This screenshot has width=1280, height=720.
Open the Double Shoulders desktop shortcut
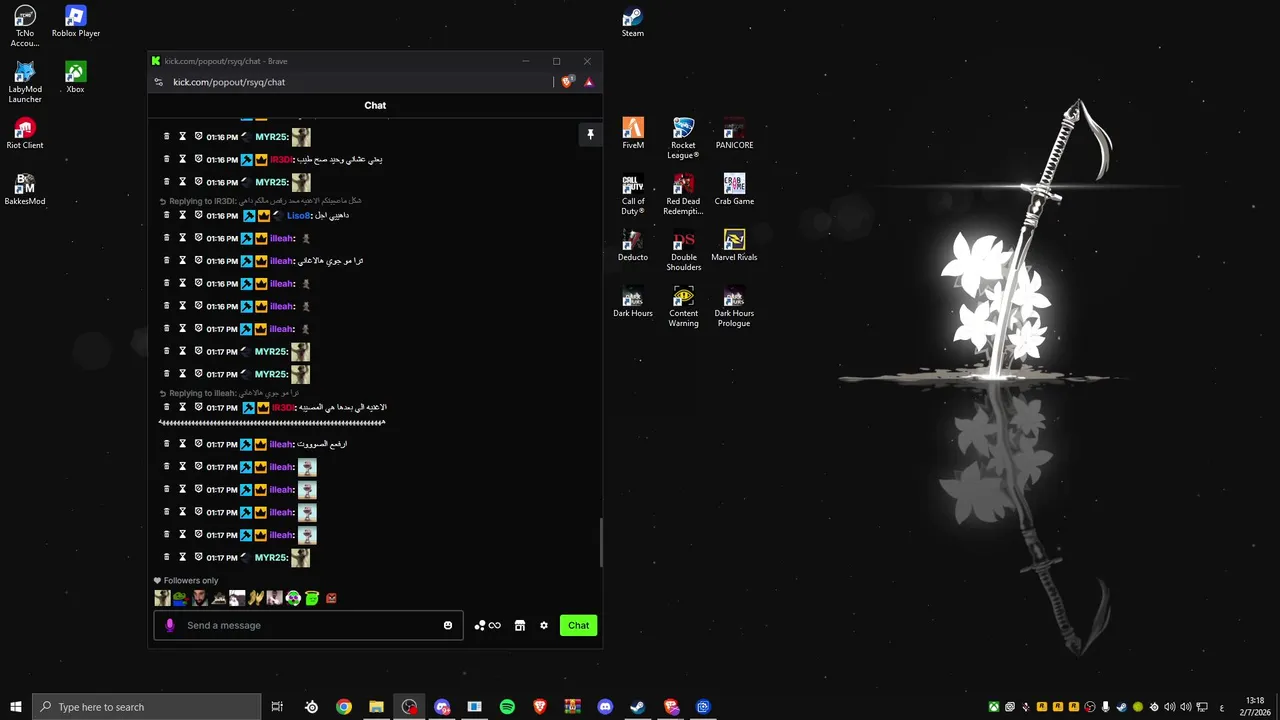tap(683, 250)
